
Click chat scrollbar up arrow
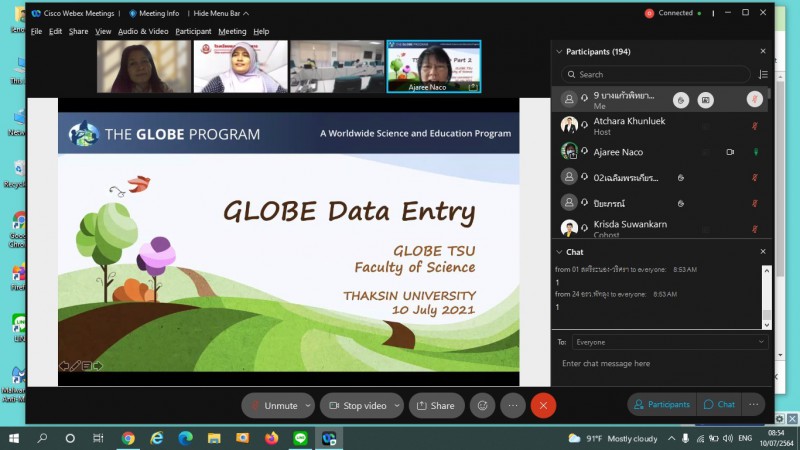766,271
